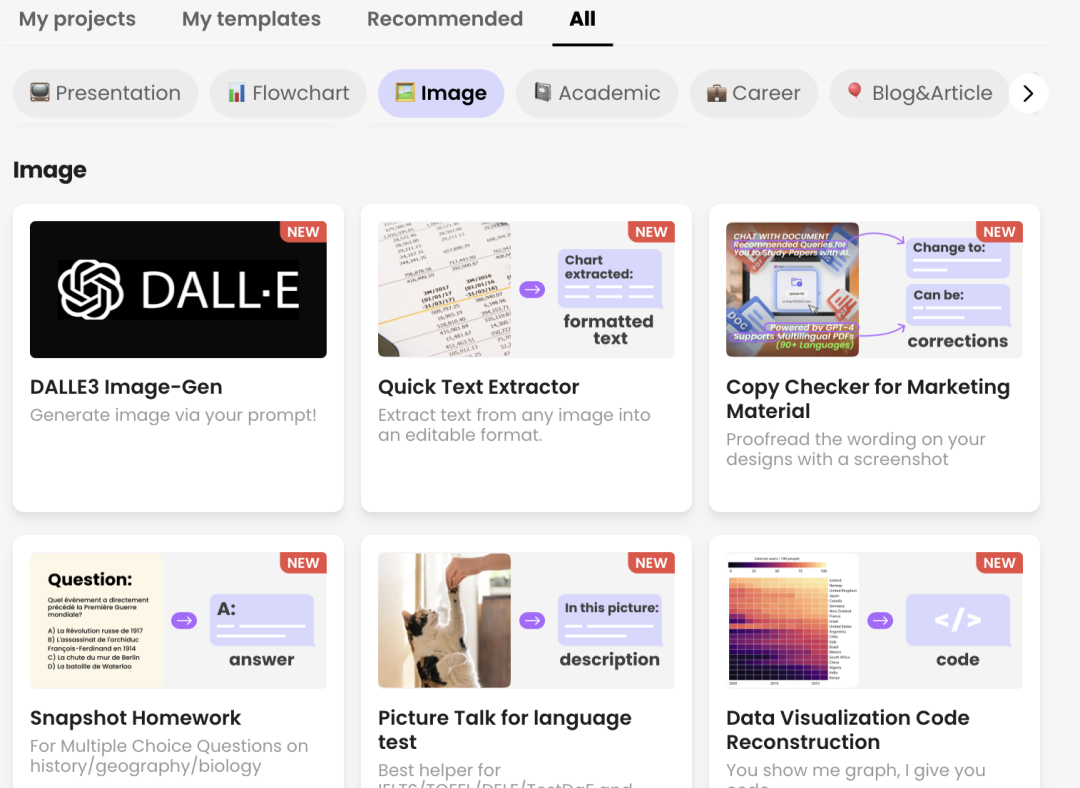
Task: Click NEW badge on Snapshot Homework card
Action: 303,563
